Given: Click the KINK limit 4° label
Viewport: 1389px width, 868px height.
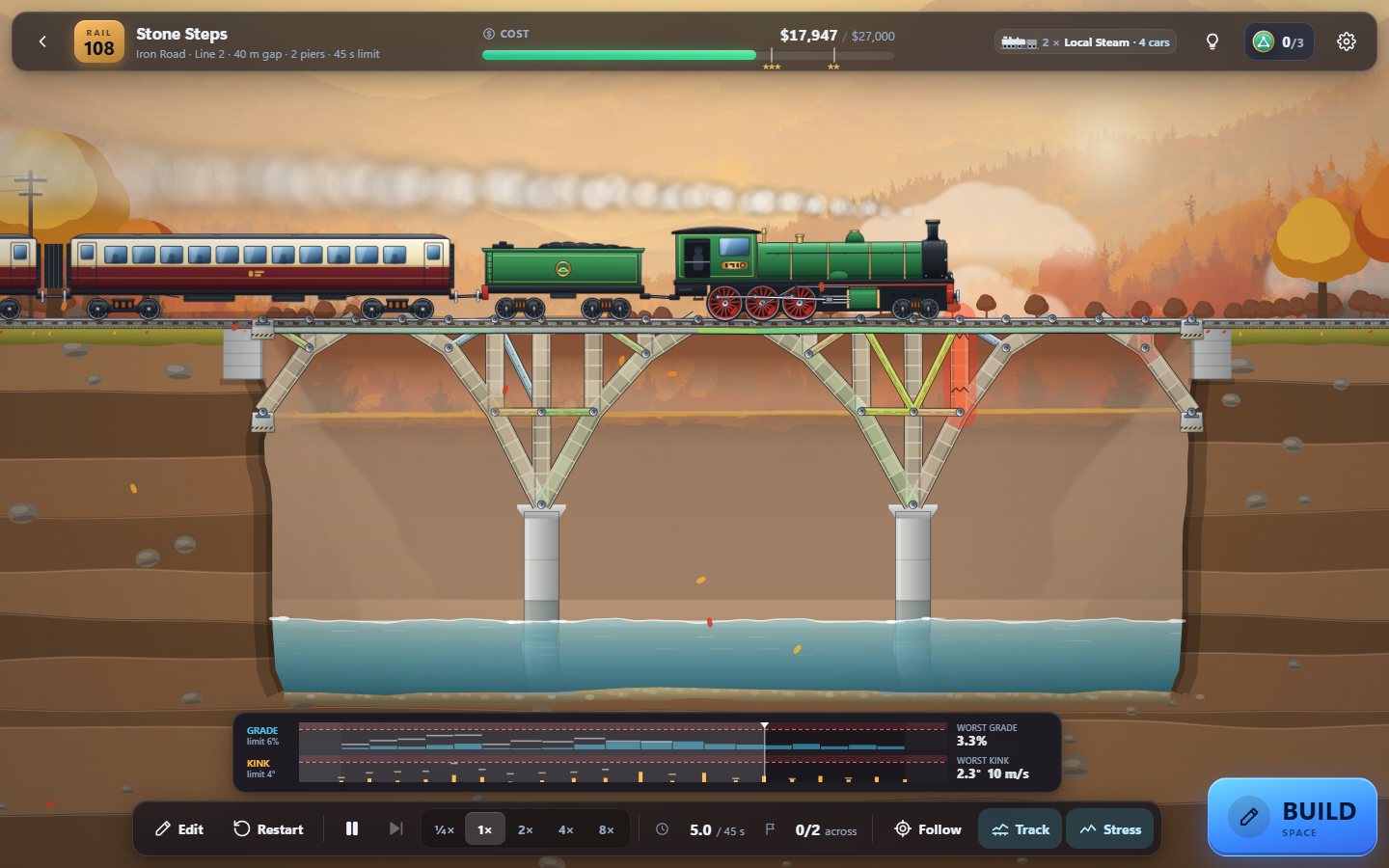Looking at the screenshot, I should [260, 769].
